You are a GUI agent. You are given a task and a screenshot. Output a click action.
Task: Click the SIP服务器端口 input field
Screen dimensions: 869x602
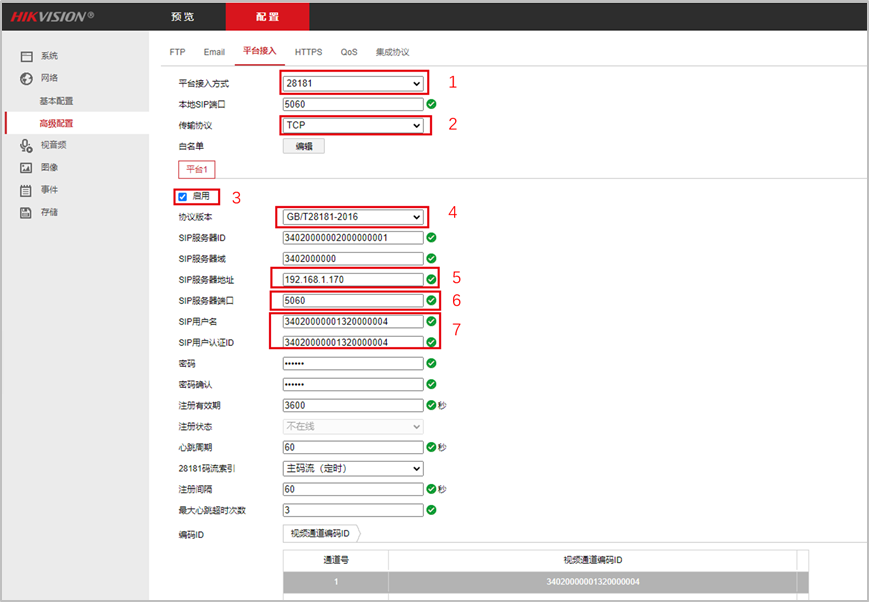(x=353, y=300)
